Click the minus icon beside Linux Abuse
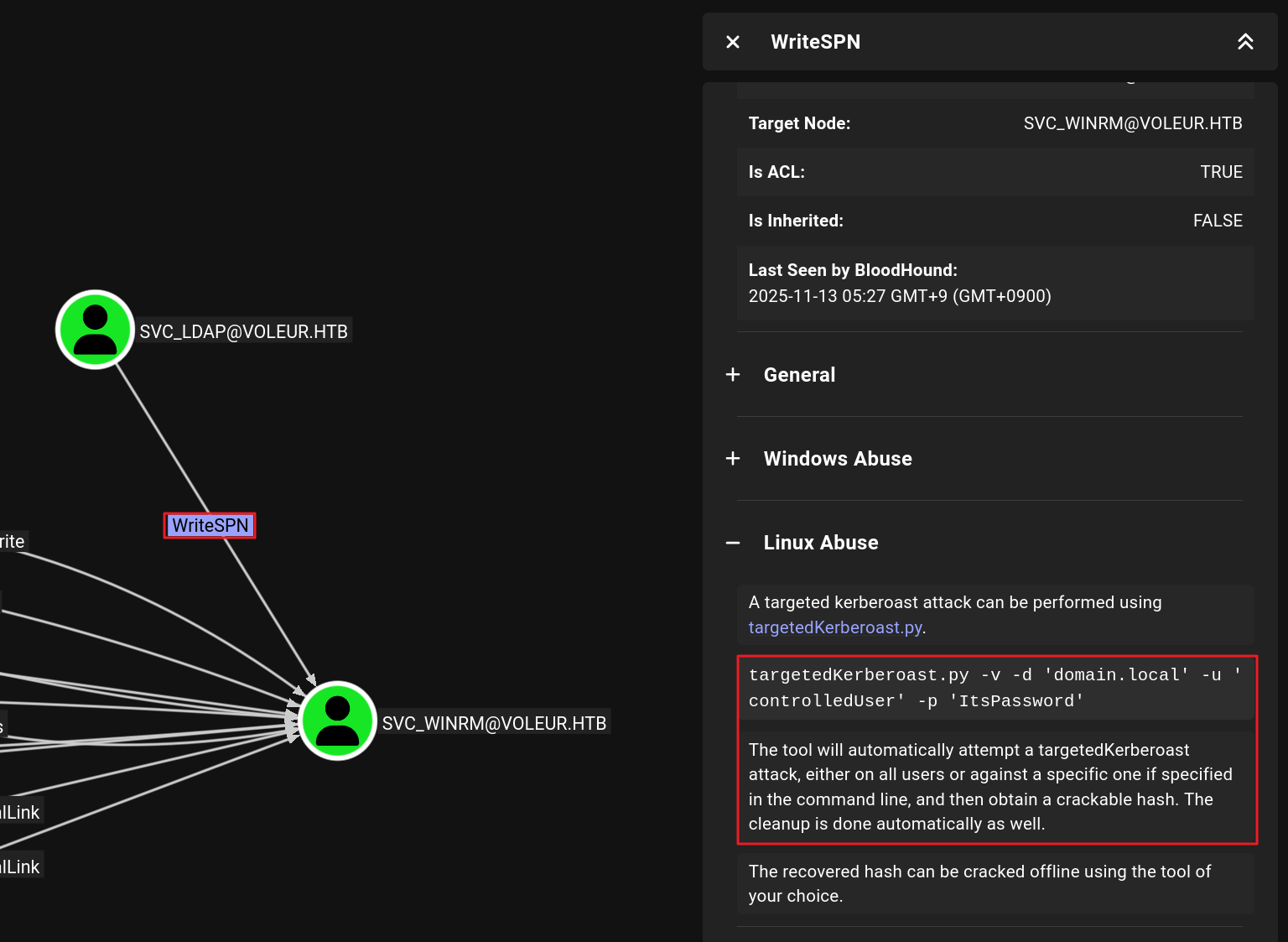Screen dimensions: 1288x942 (x=733, y=543)
